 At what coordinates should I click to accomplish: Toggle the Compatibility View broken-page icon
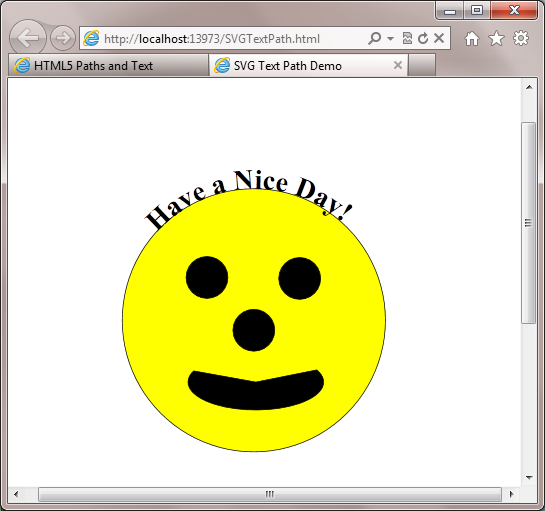(407, 38)
